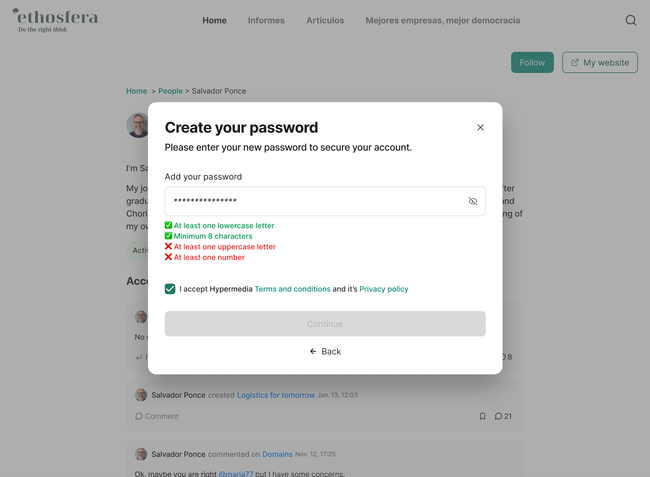Click Salvador Ponce's avatar on Logistics post
Viewport: 650px width, 477px height.
click(x=141, y=395)
